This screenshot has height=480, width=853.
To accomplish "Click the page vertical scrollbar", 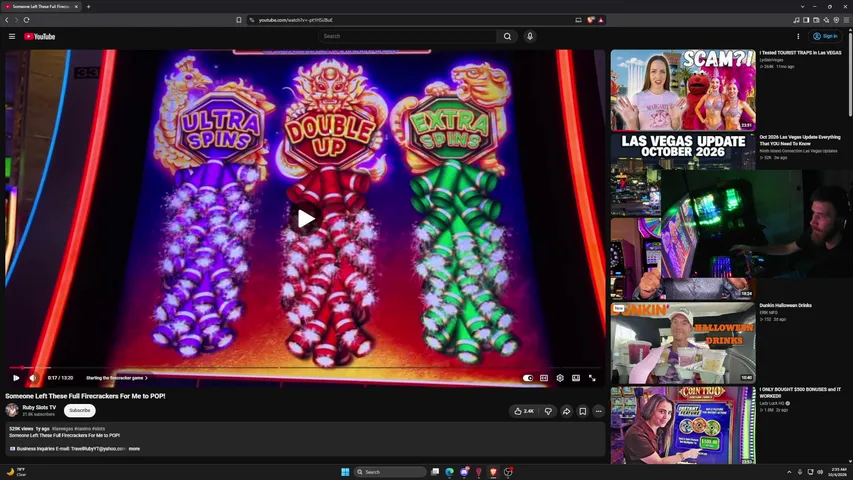I will click(x=850, y=76).
